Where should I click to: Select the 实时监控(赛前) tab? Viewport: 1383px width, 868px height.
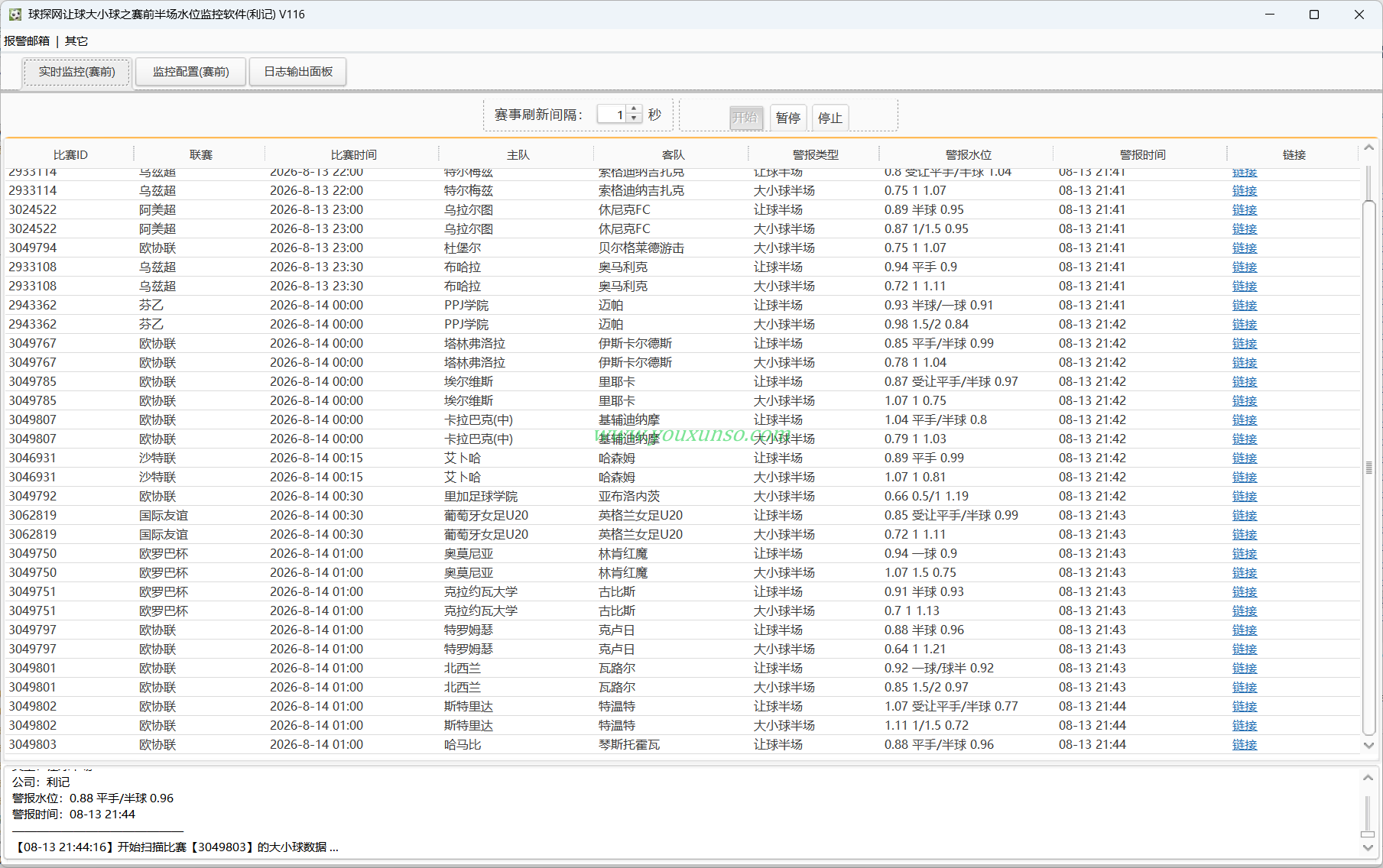(x=76, y=72)
